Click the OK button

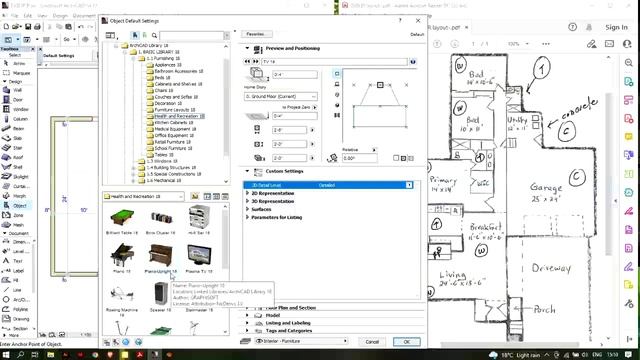coord(407,342)
